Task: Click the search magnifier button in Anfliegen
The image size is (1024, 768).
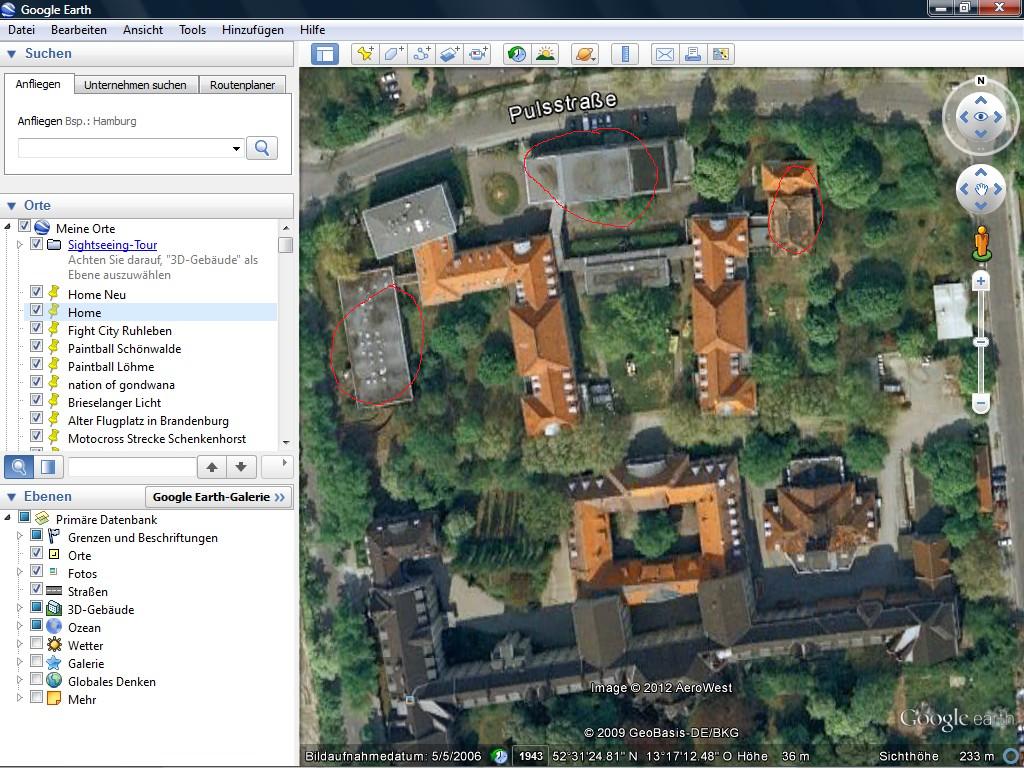Action: click(x=262, y=148)
